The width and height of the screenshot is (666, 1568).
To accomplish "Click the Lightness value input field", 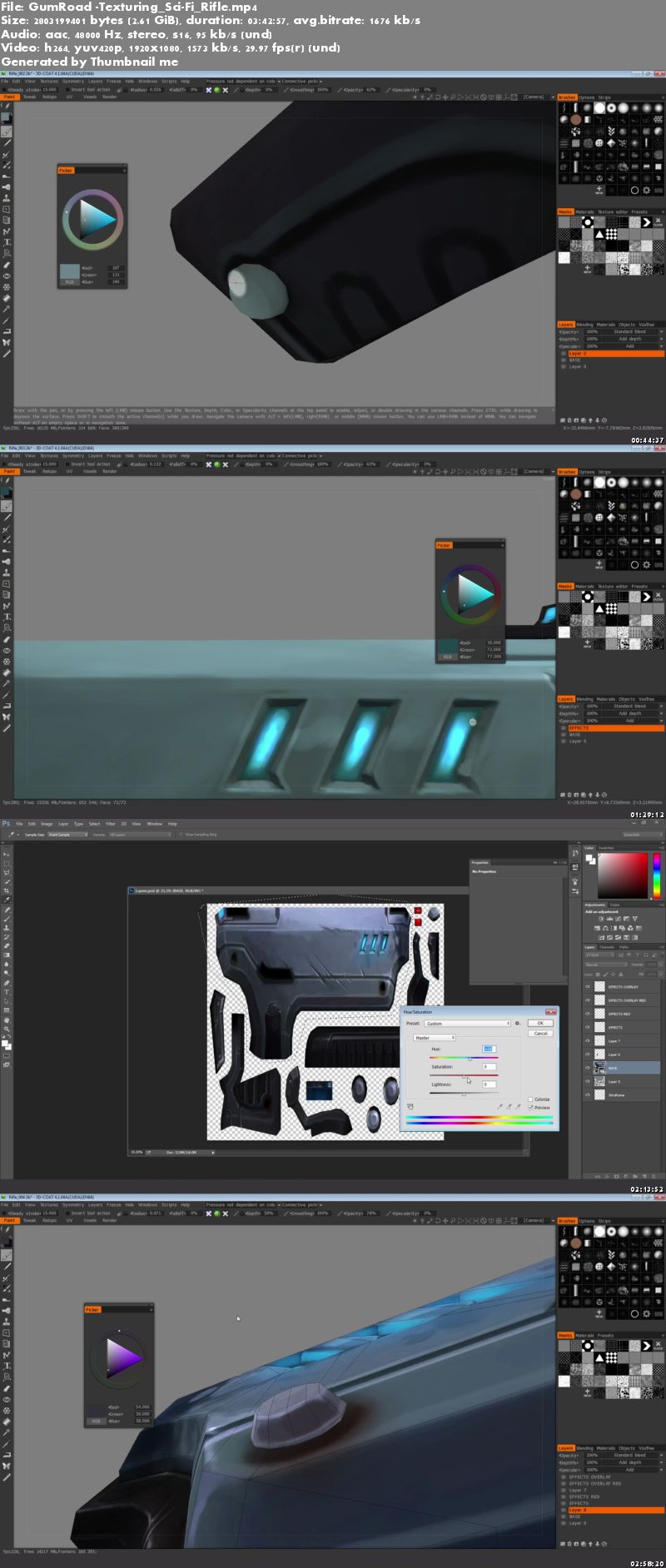I will tap(490, 1084).
